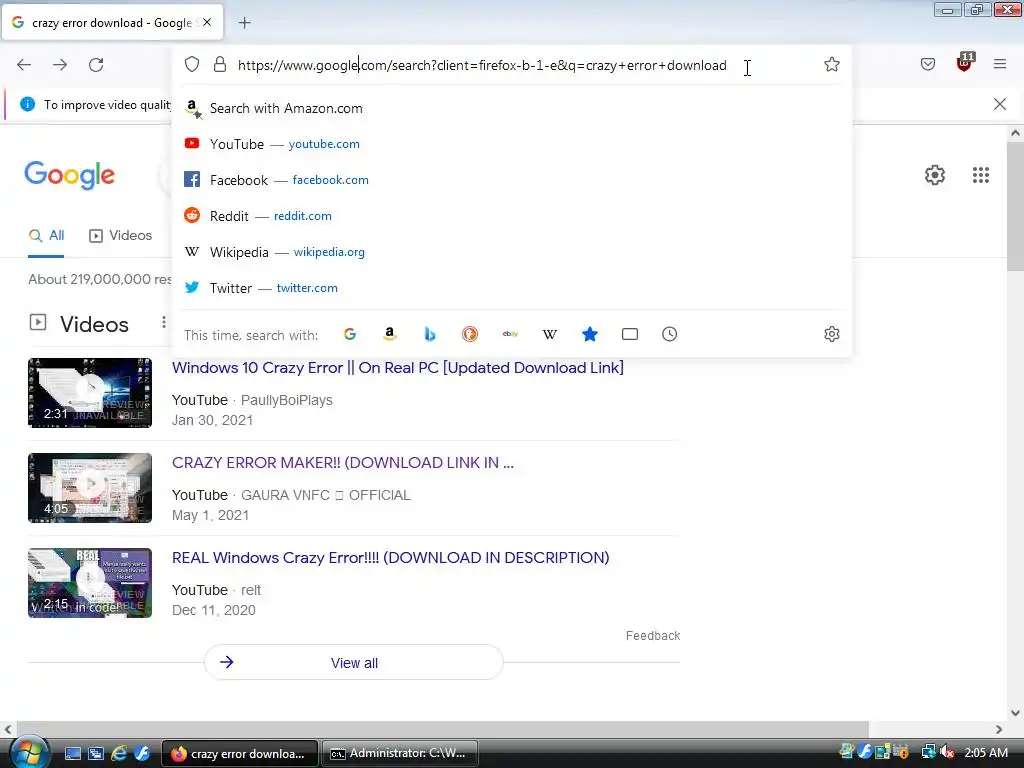Show desktop from the quick launch icon

click(x=72, y=754)
